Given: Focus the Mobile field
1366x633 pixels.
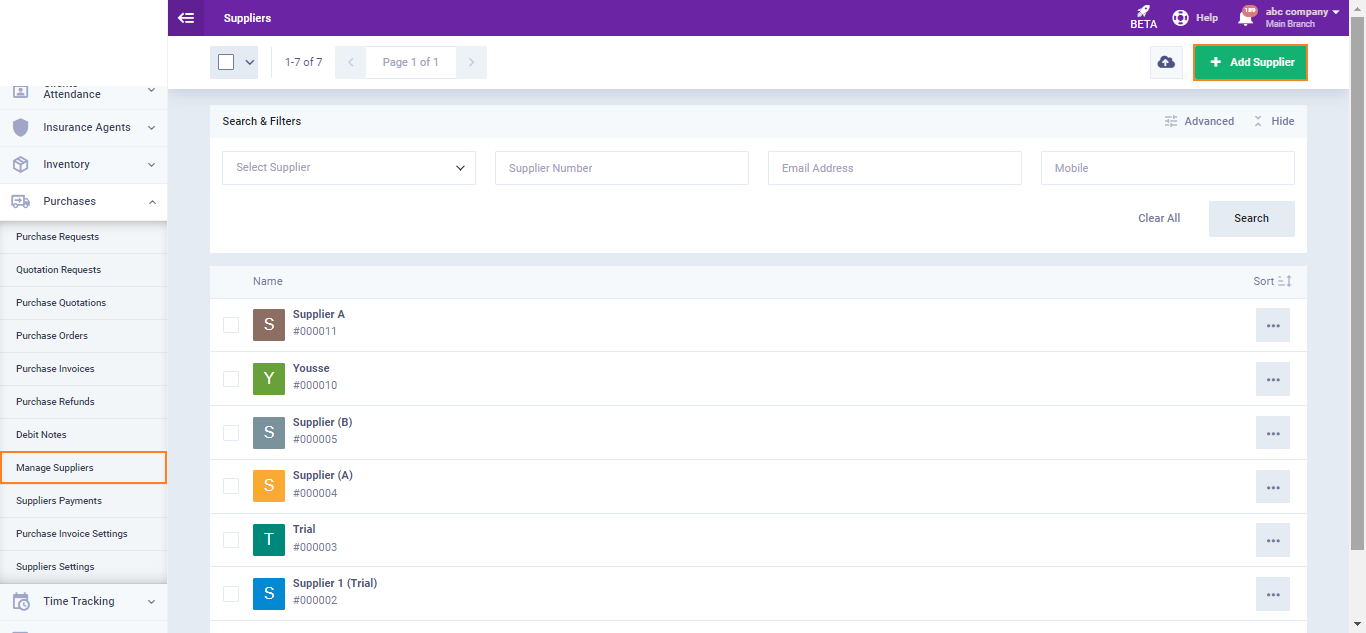Looking at the screenshot, I should tap(1168, 168).
